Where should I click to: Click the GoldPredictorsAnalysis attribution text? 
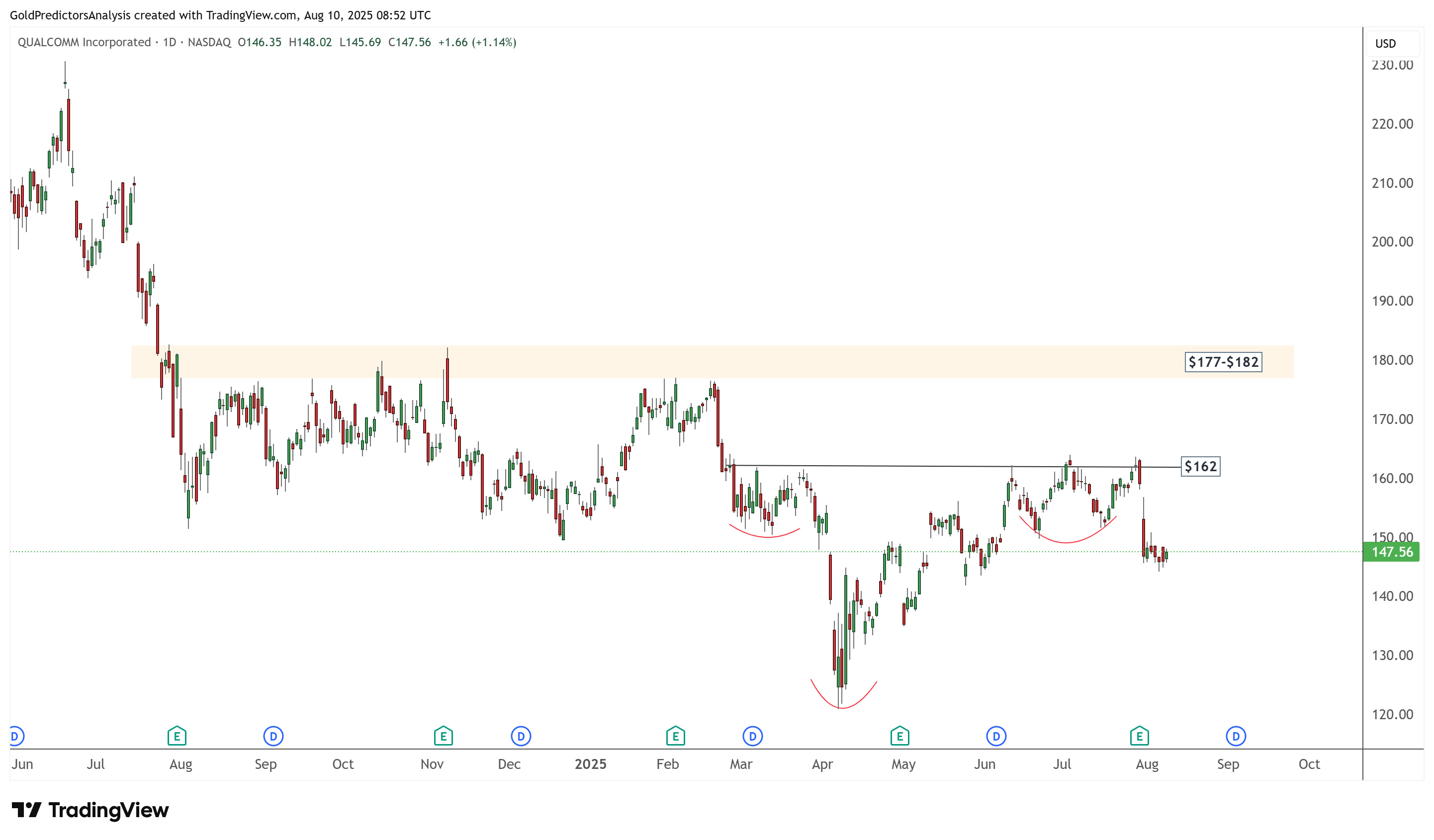point(220,15)
